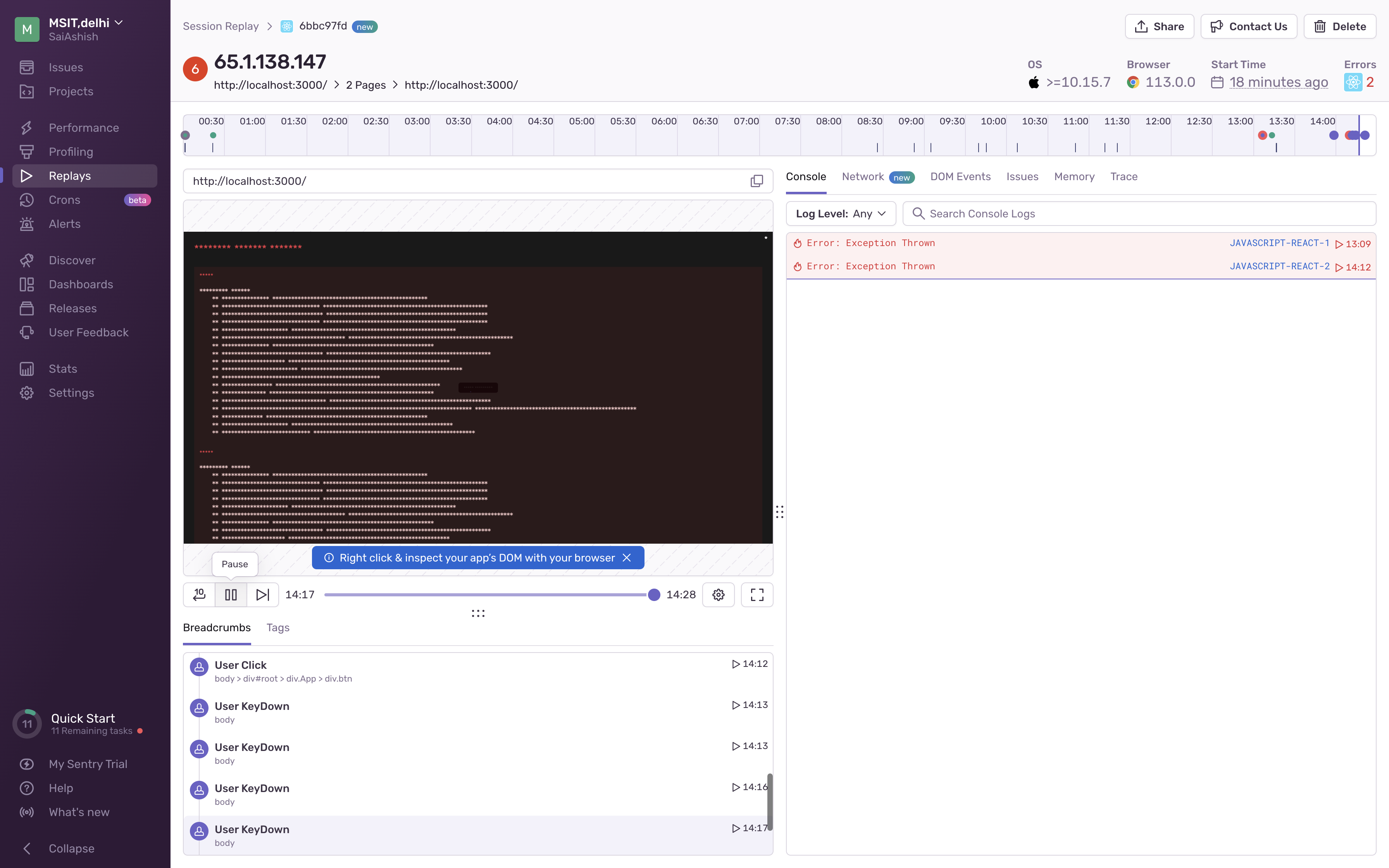
Task: Dismiss the DOM inspect notification banner
Action: 626,558
